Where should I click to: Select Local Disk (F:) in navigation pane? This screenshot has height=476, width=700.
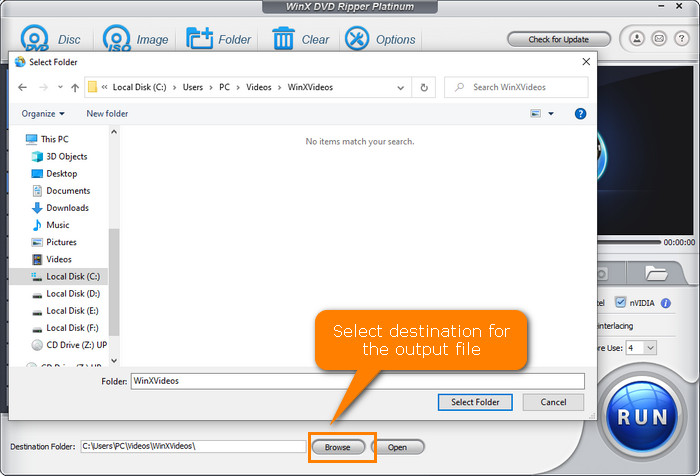pos(65,328)
